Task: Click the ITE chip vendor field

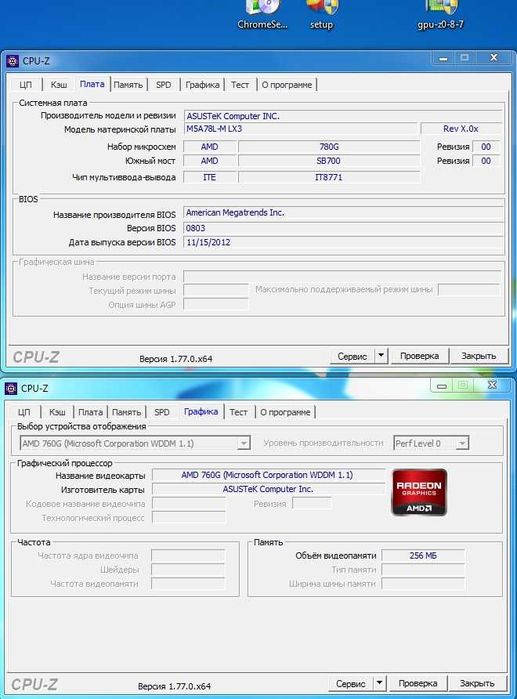Action: [x=209, y=177]
